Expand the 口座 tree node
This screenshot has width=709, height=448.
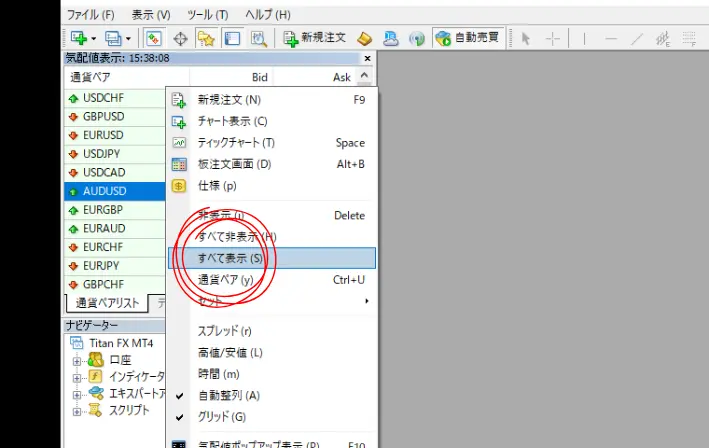point(77,359)
